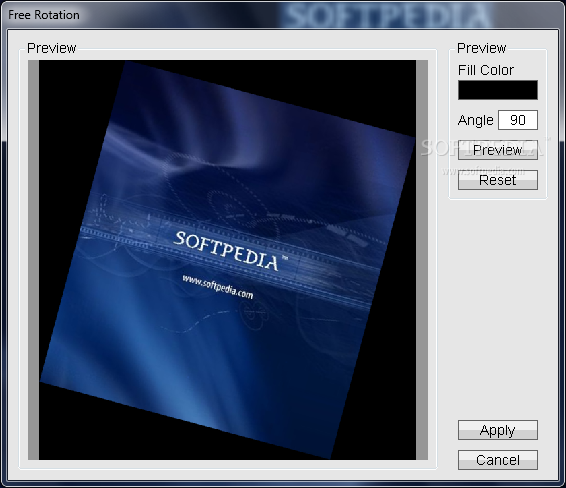Click the rotated image preview
Screen dimensions: 566x488
(x=228, y=260)
